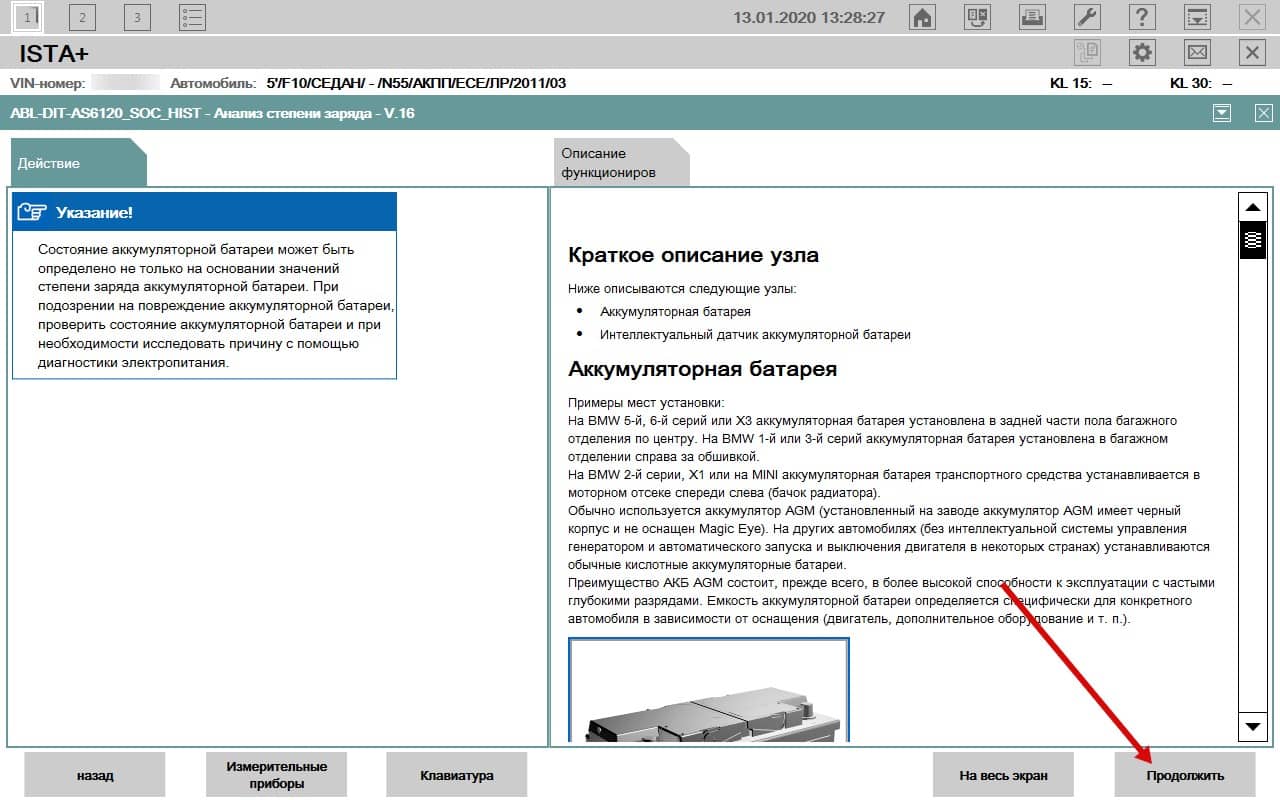Viewport: 1280px width, 800px height.
Task: Switch to session tab 2
Action: [x=82, y=16]
